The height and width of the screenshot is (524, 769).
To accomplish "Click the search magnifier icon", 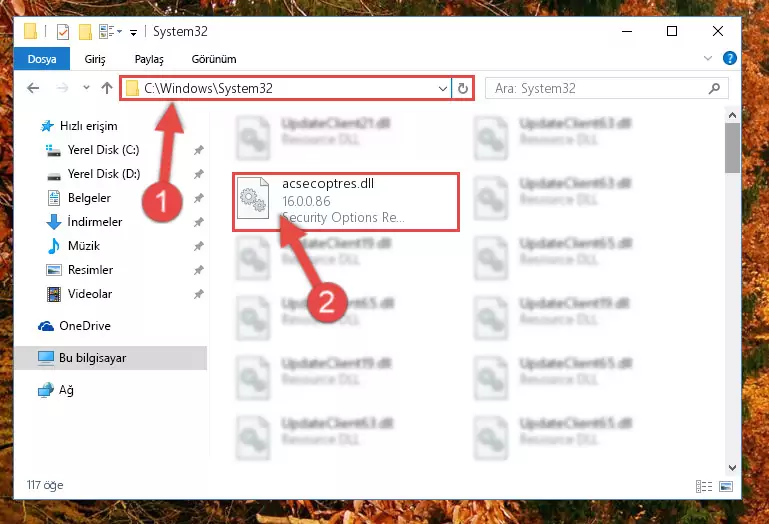I will click(715, 88).
